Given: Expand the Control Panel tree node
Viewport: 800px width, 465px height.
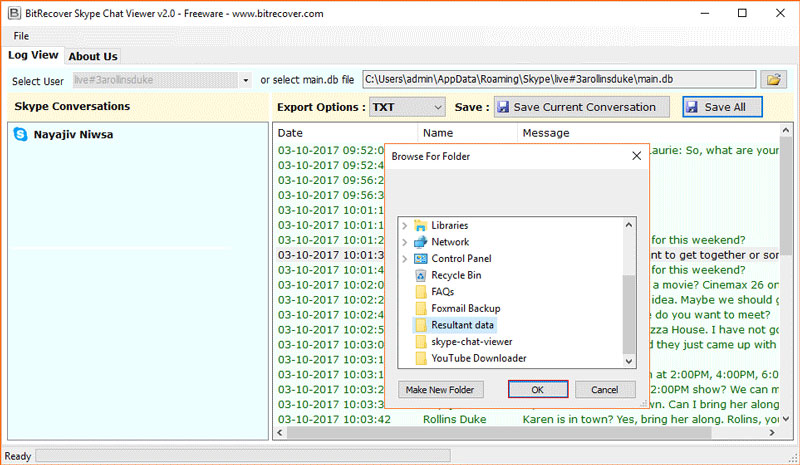Looking at the screenshot, I should (405, 259).
